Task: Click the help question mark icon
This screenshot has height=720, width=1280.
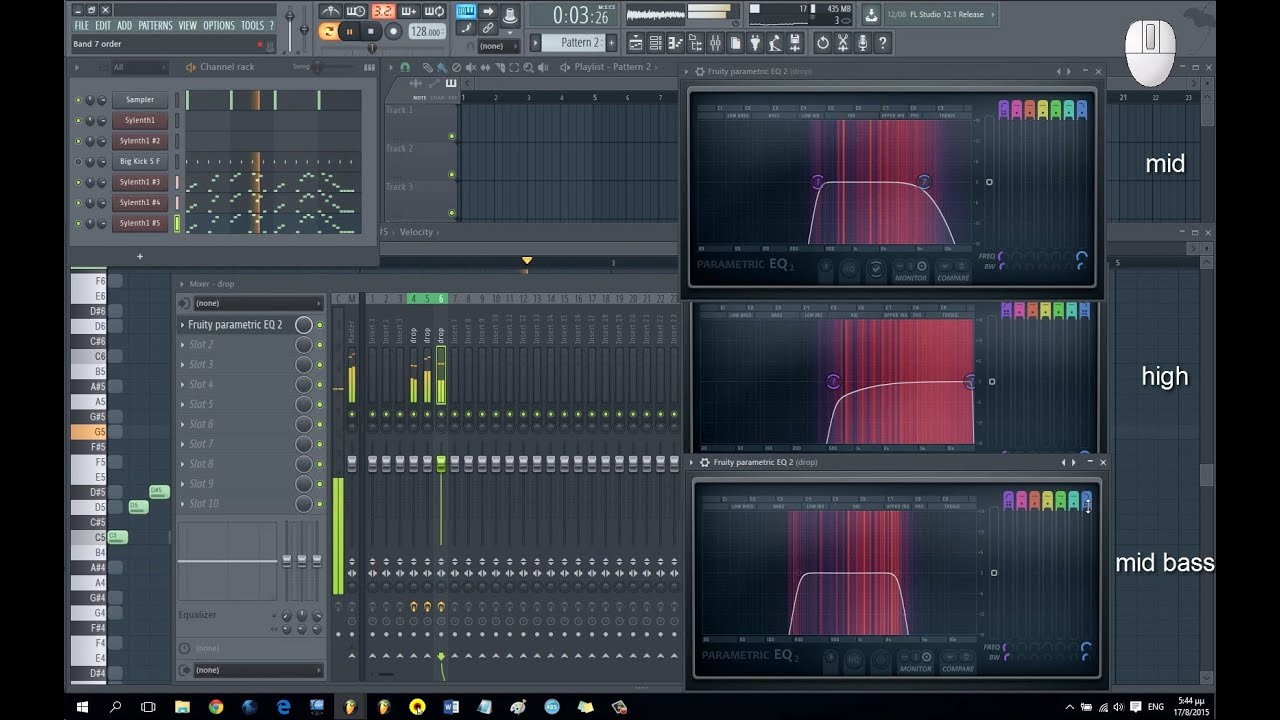Action: click(882, 43)
